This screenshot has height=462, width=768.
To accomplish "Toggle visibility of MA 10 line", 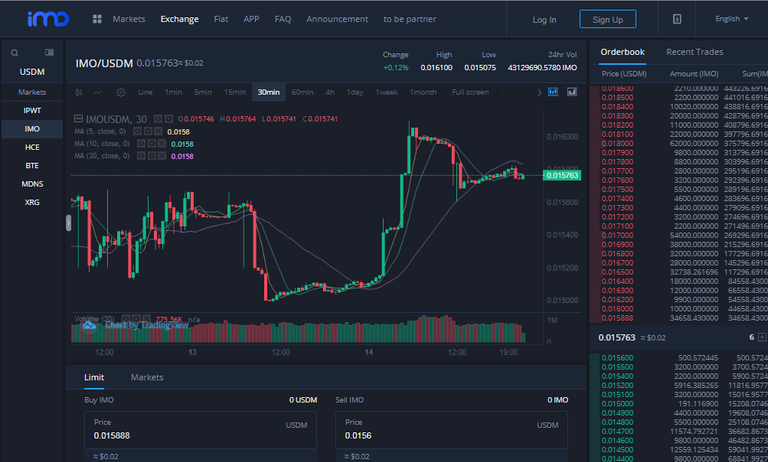I will pyautogui.click(x=141, y=144).
